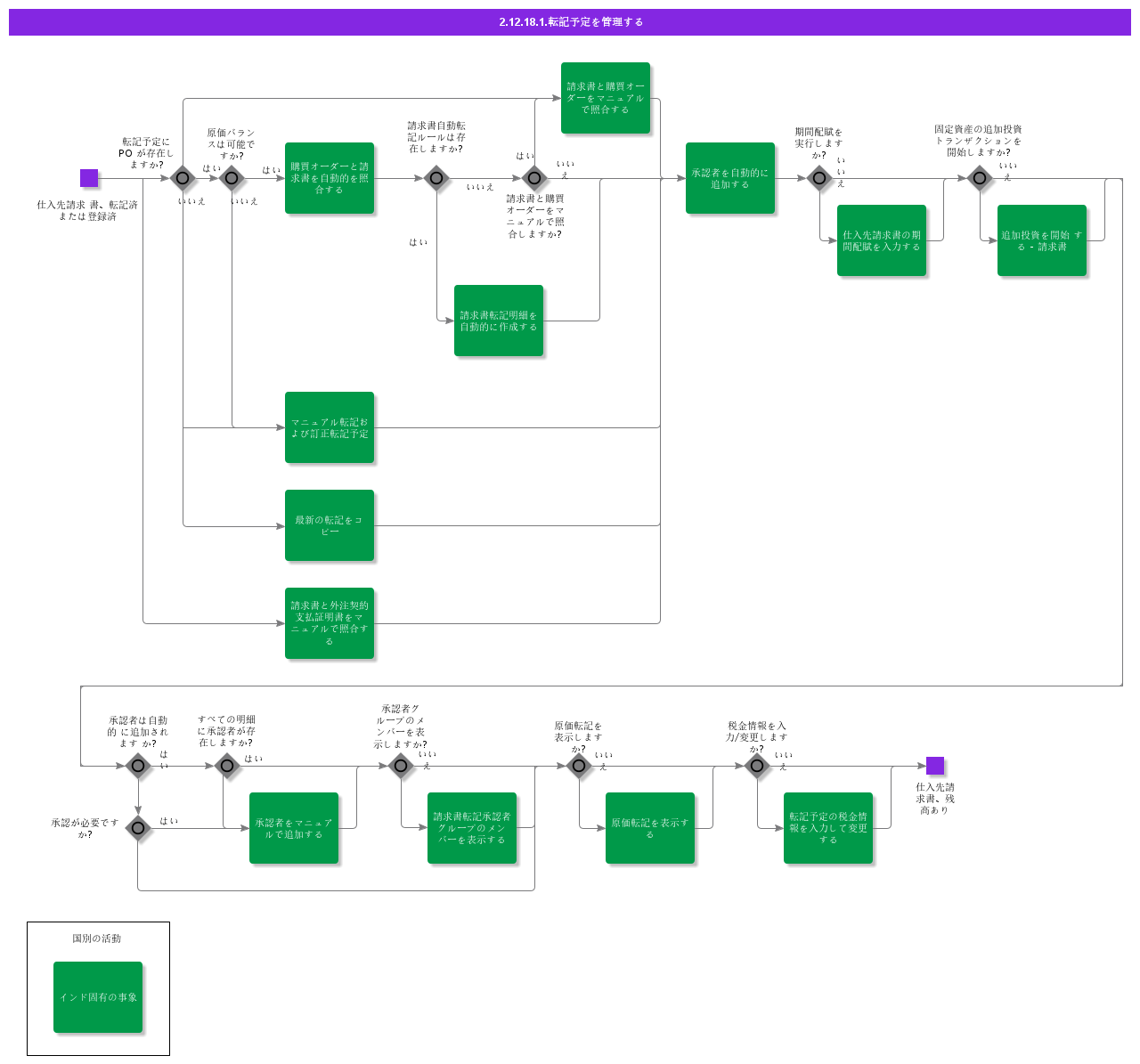Click the 税金情報を入力/変更しますか? gateway diamond
Screen dimensions: 1140x1064
(x=757, y=766)
